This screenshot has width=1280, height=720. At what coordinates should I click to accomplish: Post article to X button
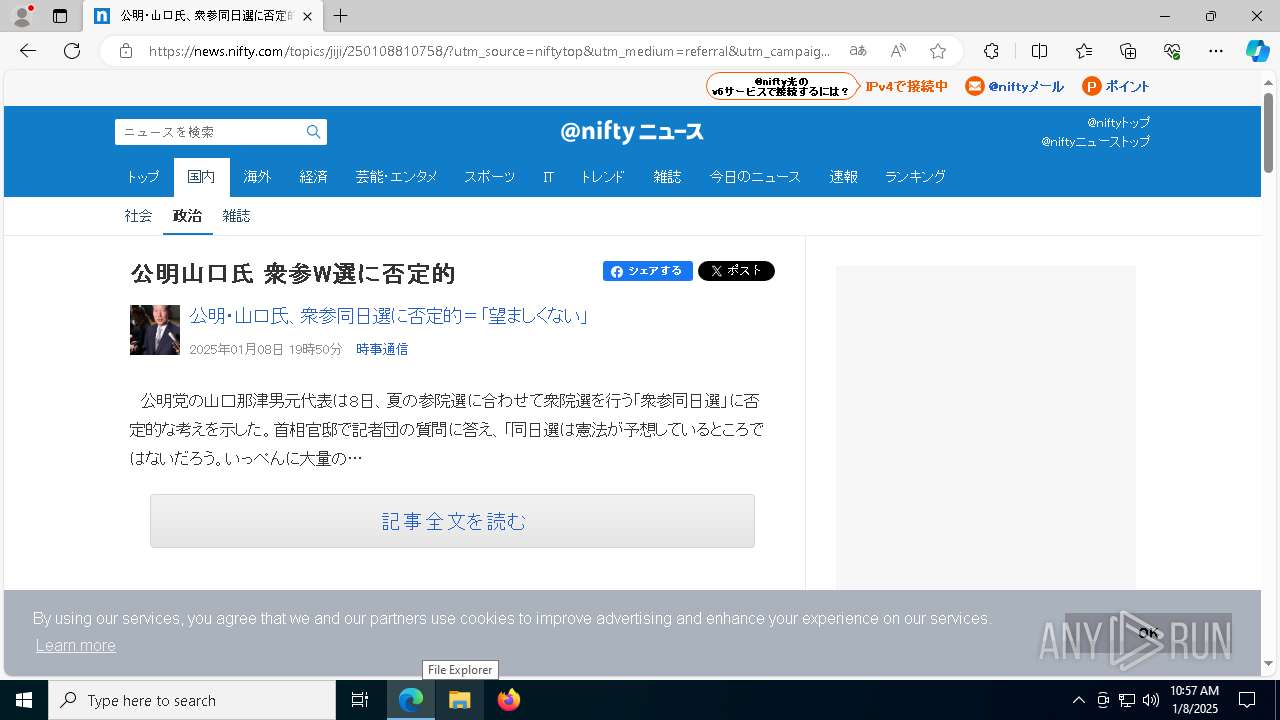[736, 271]
